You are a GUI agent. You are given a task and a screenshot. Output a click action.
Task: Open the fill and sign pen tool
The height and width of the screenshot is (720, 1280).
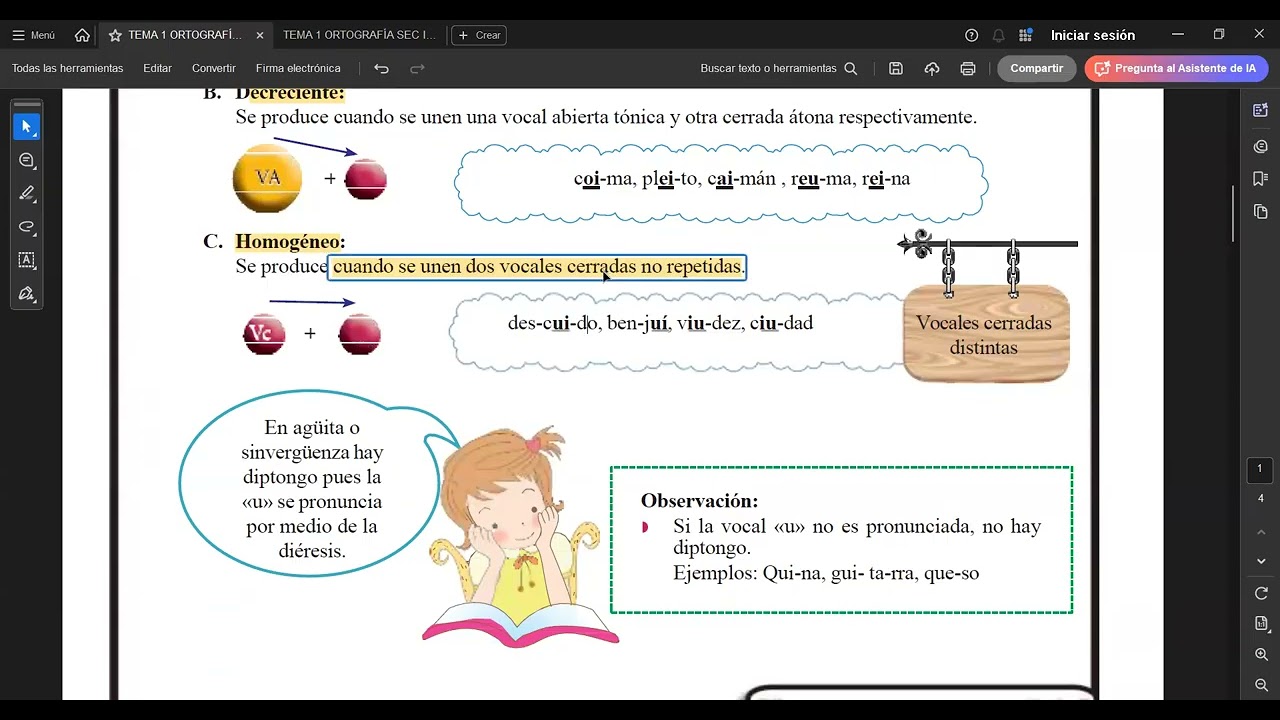[x=27, y=294]
